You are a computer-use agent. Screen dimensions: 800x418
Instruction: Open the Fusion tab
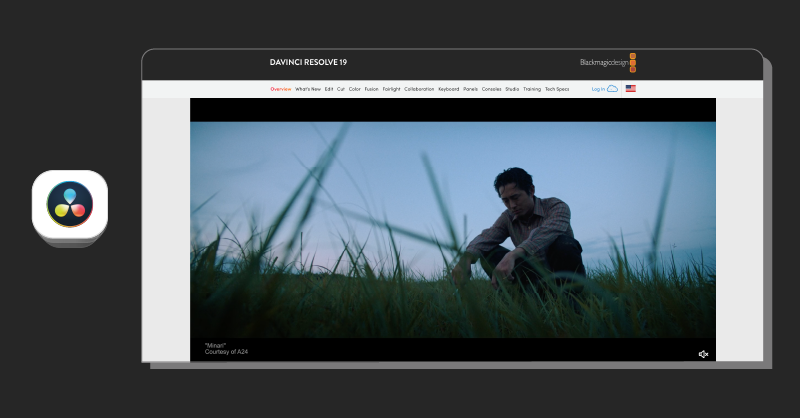pos(371,89)
